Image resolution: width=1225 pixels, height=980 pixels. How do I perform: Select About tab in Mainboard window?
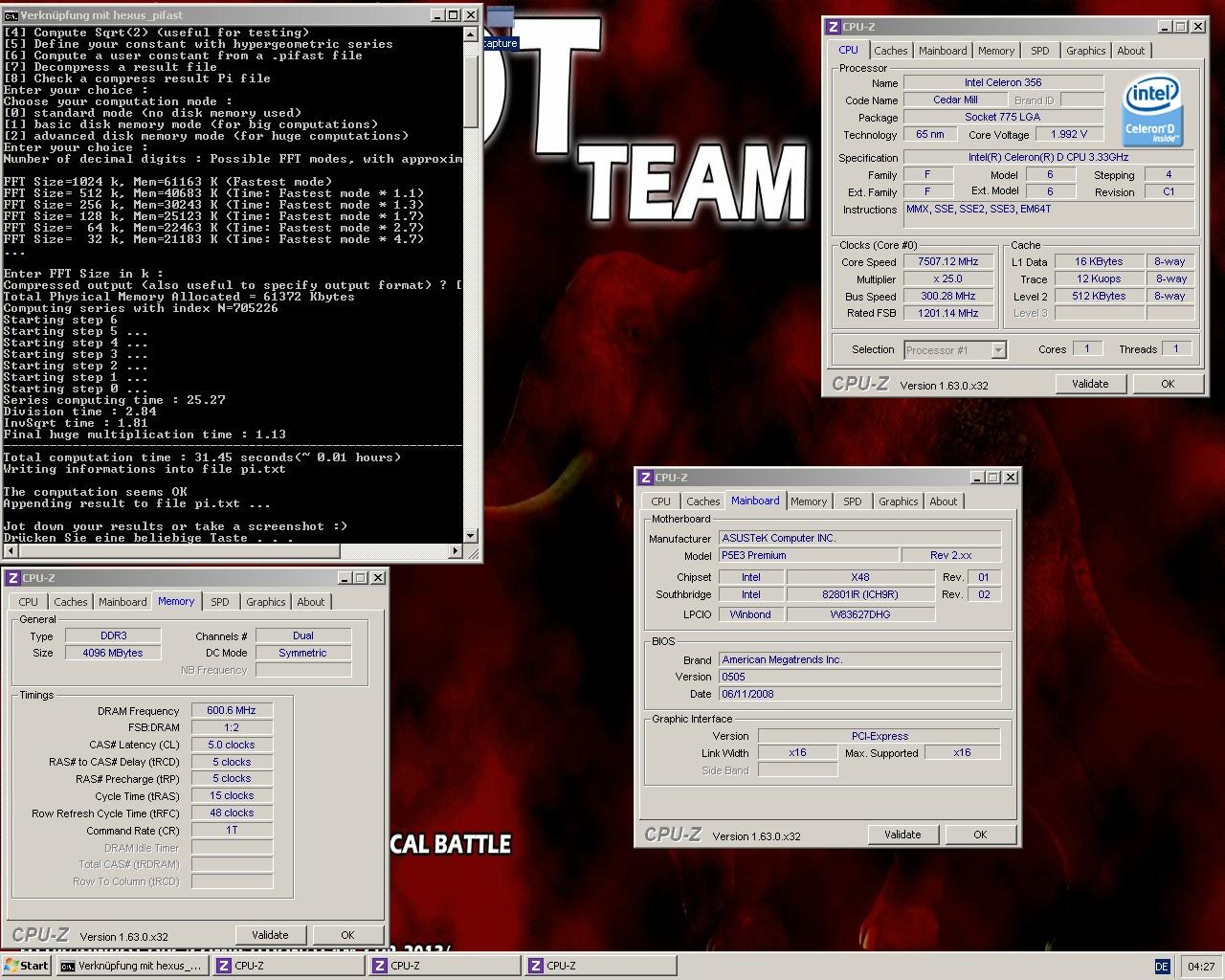pos(944,501)
